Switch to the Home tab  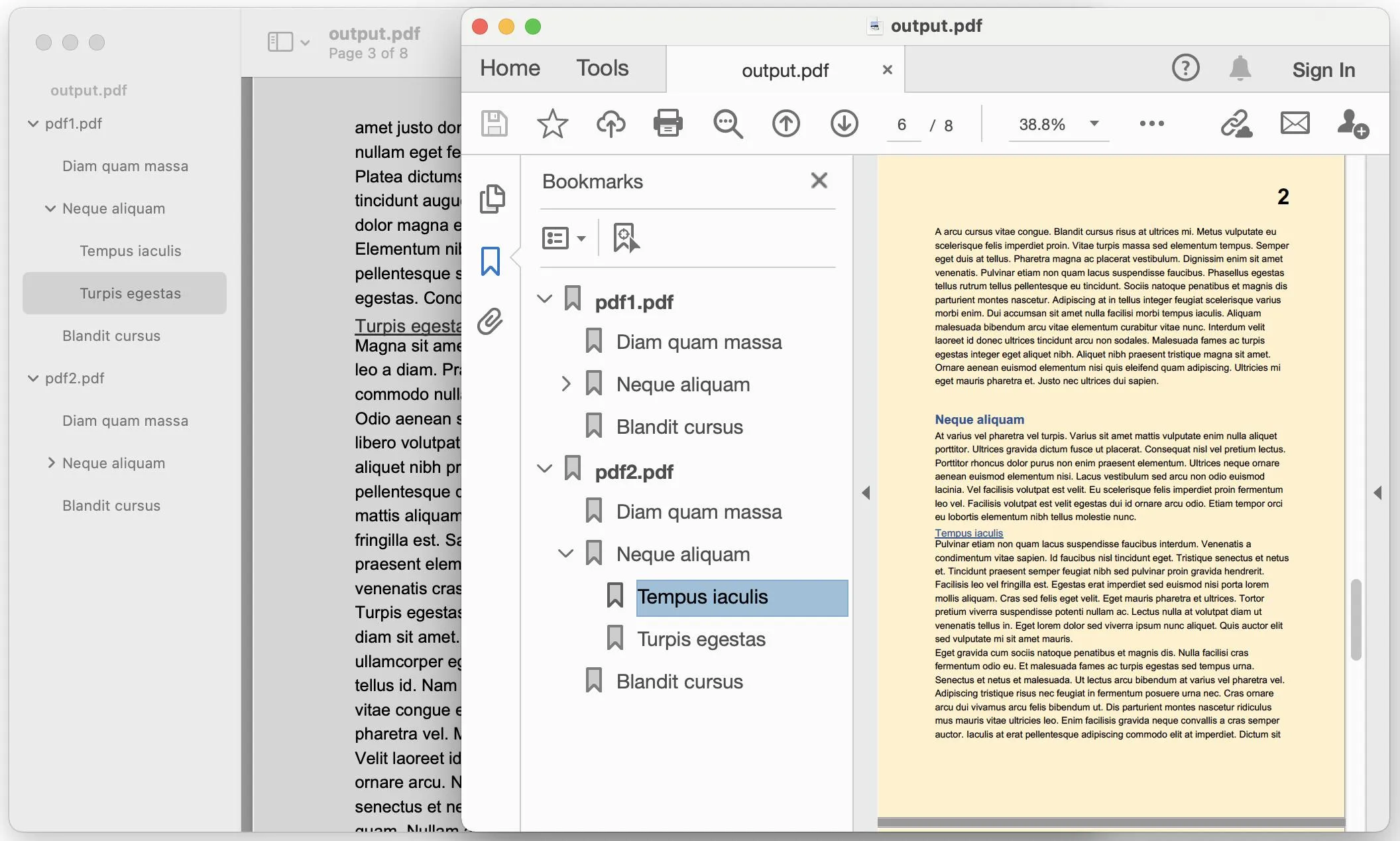tap(510, 68)
